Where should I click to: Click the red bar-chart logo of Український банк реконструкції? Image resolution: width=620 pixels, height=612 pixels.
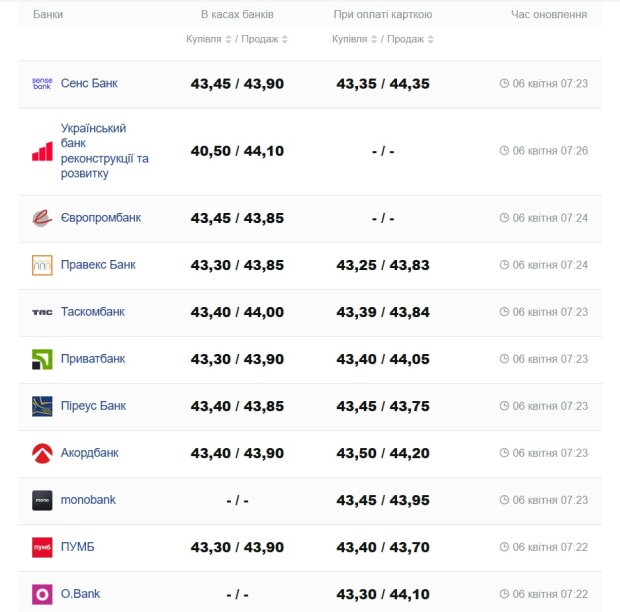click(x=42, y=151)
